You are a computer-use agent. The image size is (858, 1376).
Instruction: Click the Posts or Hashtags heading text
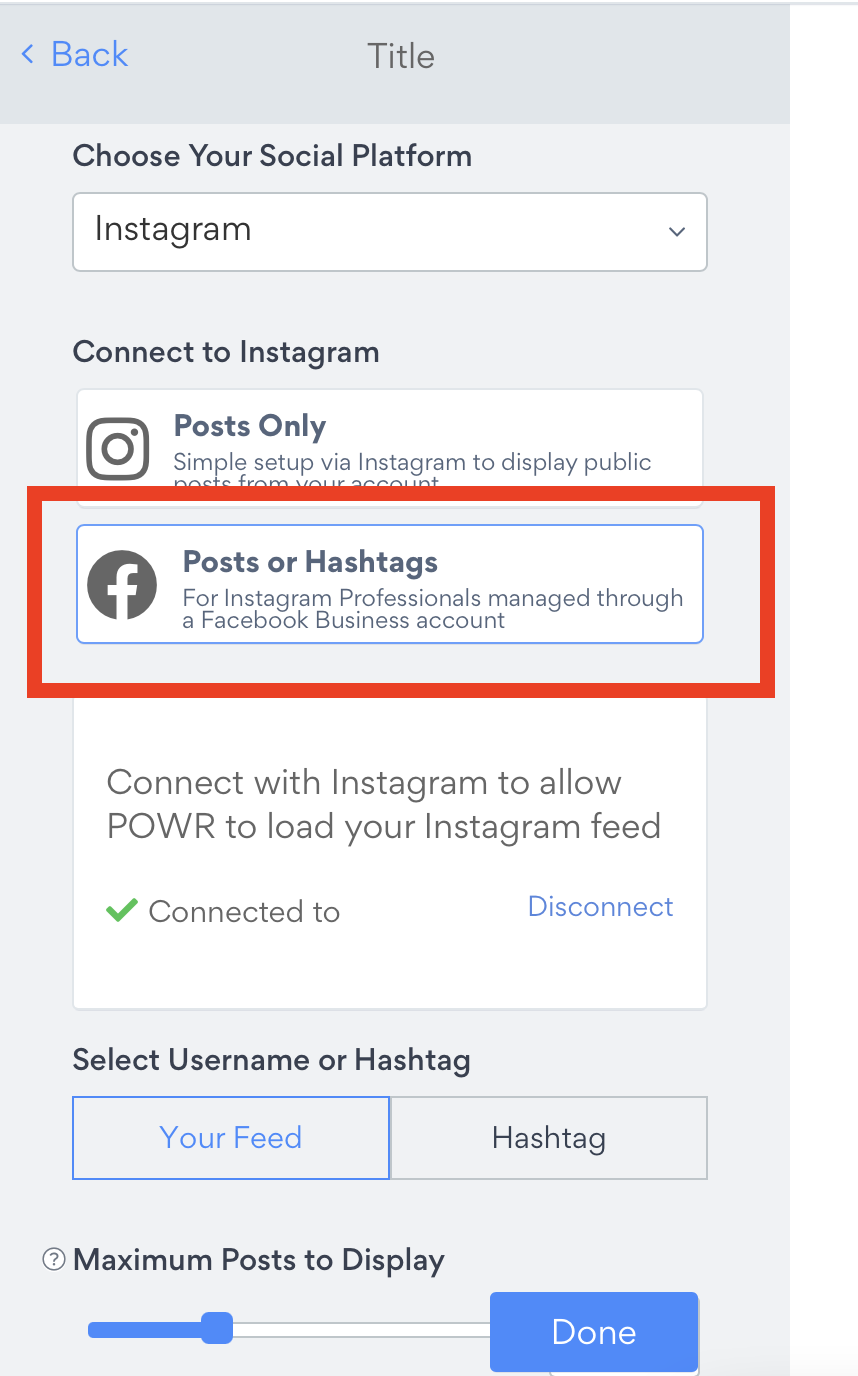coord(310,562)
